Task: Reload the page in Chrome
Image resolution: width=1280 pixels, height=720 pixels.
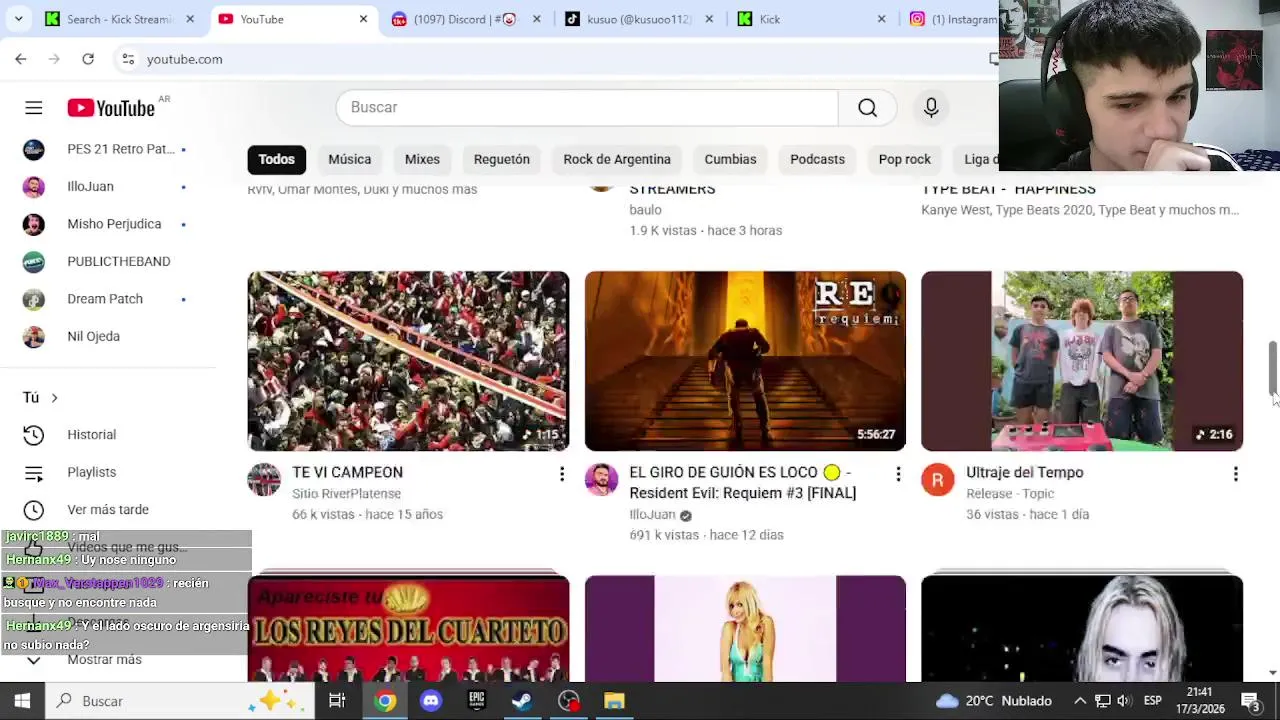Action: [88, 59]
